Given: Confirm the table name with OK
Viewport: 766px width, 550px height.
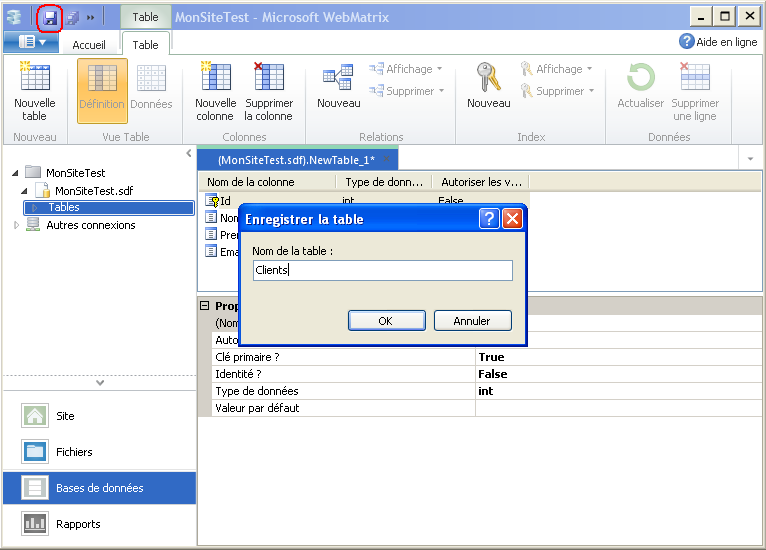Looking at the screenshot, I should 385,321.
